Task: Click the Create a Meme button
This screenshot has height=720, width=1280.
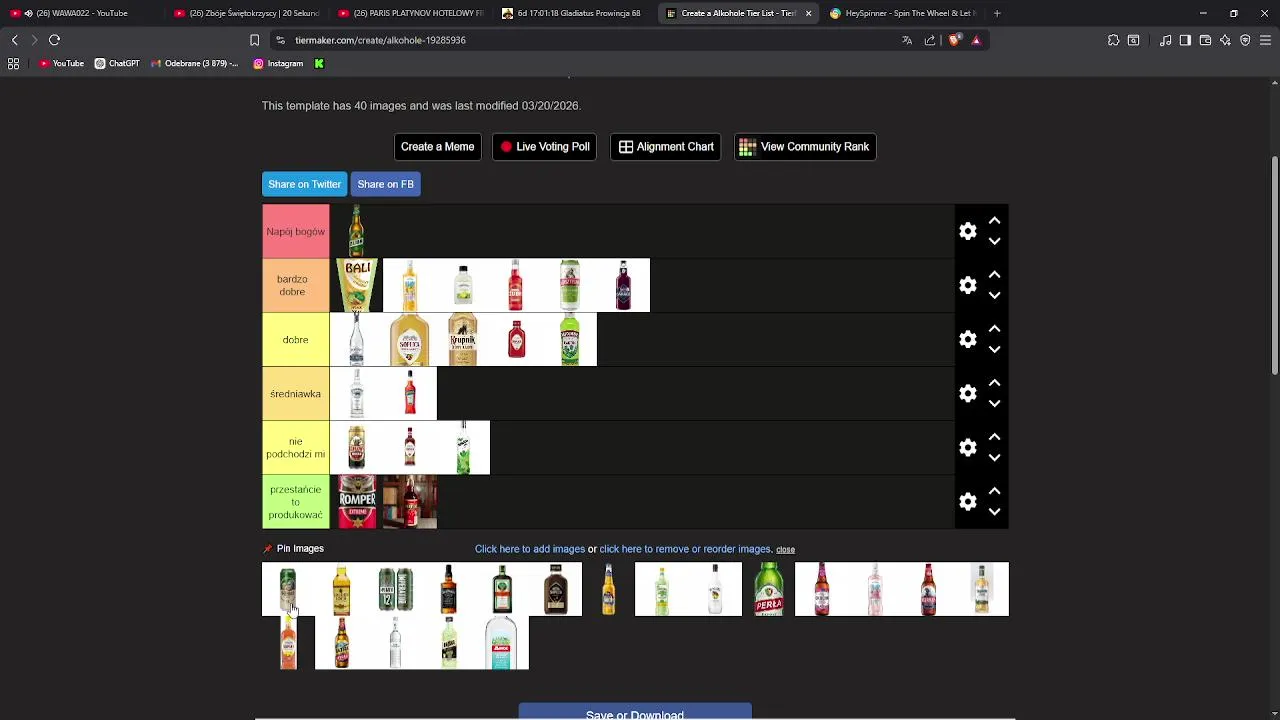Action: click(437, 147)
